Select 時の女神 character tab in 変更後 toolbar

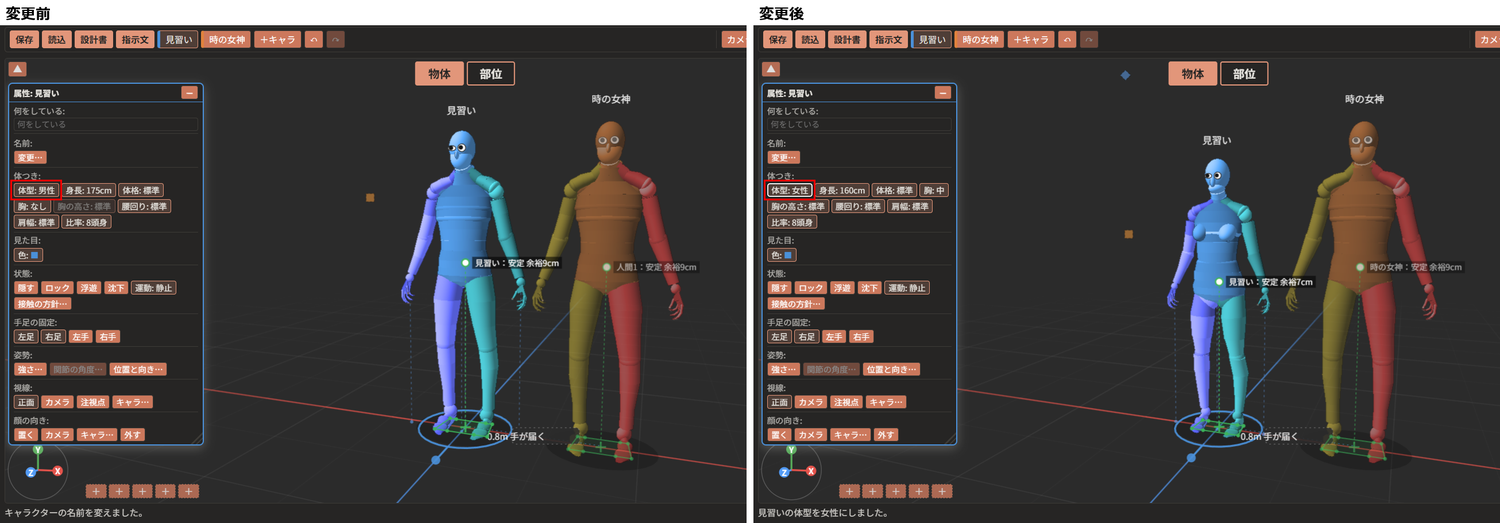(x=979, y=40)
